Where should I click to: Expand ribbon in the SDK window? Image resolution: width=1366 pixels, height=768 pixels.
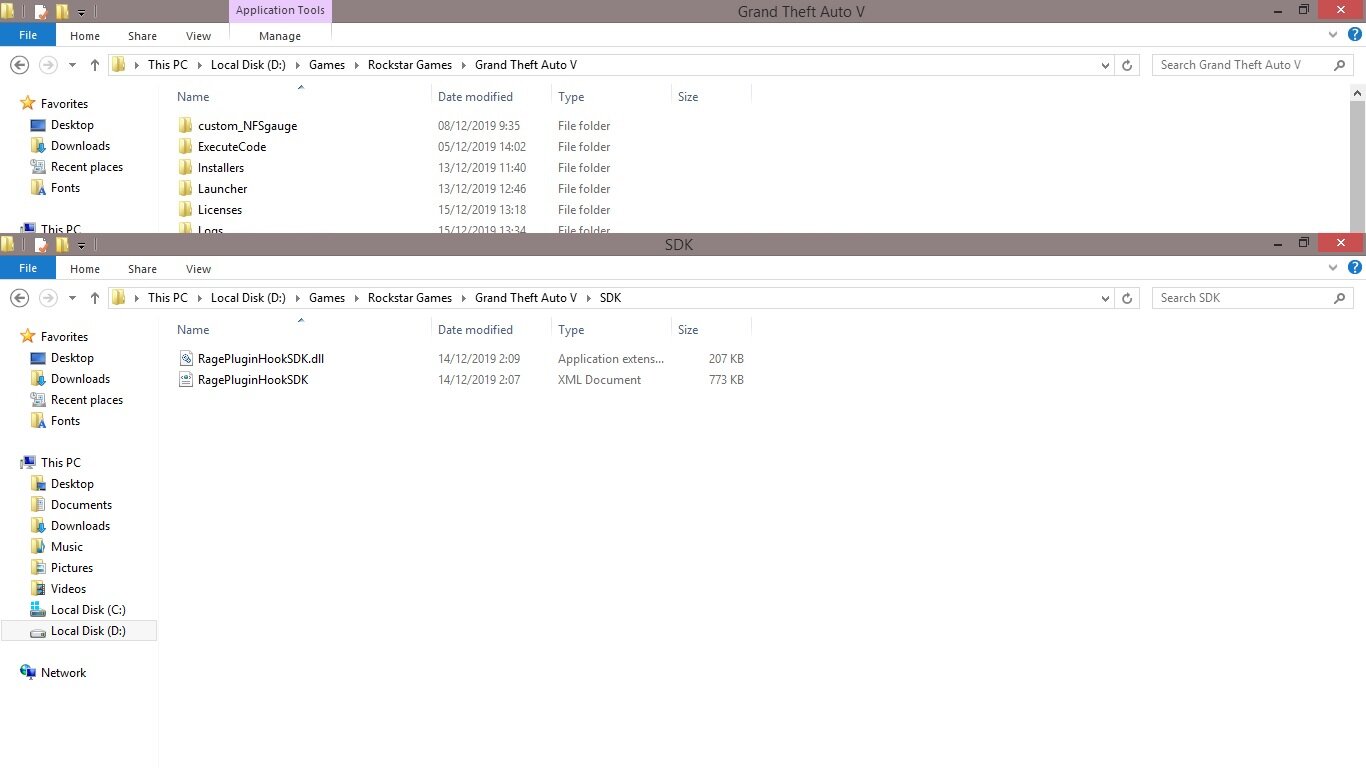[1333, 268]
